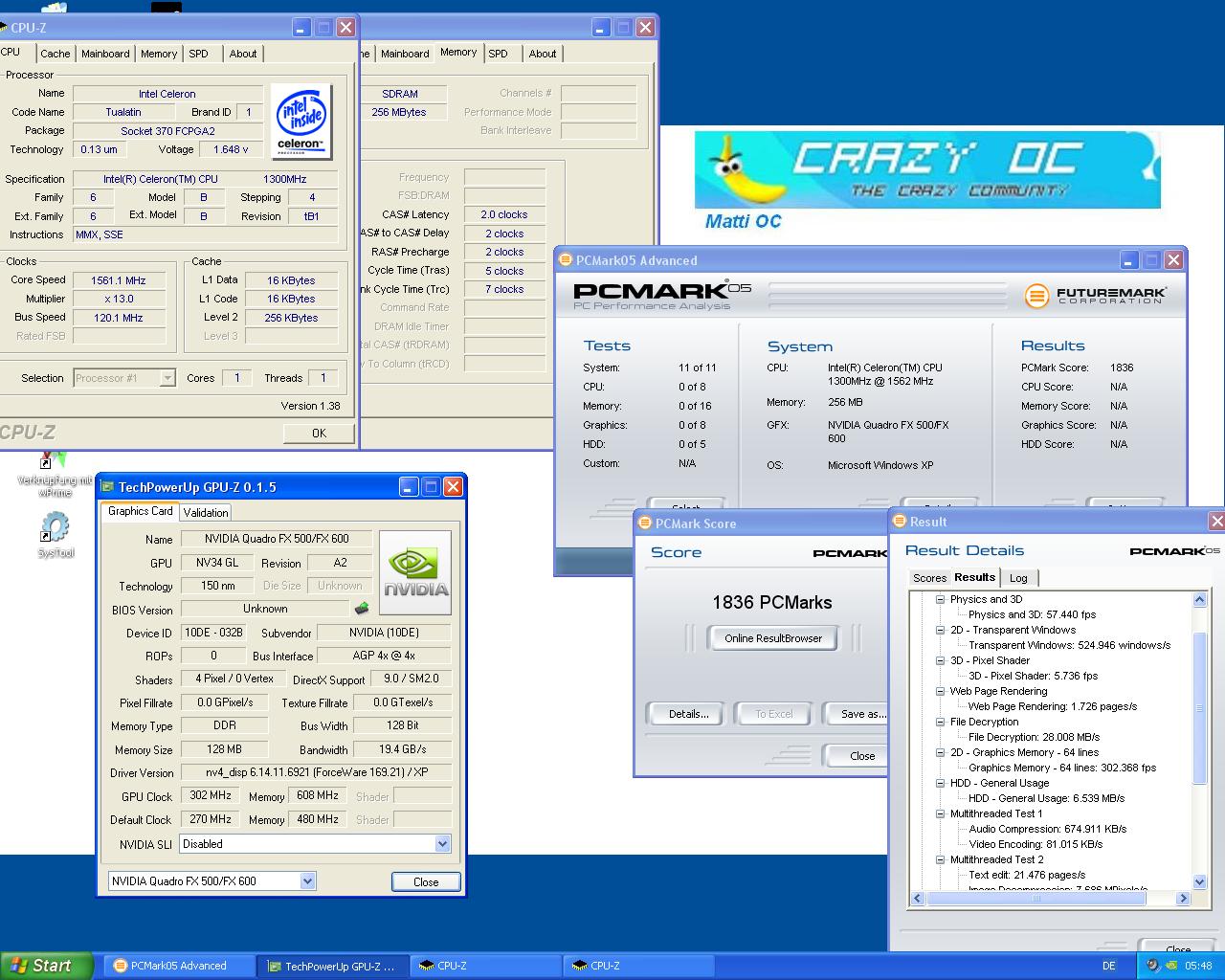
Task: Open the NVIDIA SLI dropdown
Action: tap(442, 844)
